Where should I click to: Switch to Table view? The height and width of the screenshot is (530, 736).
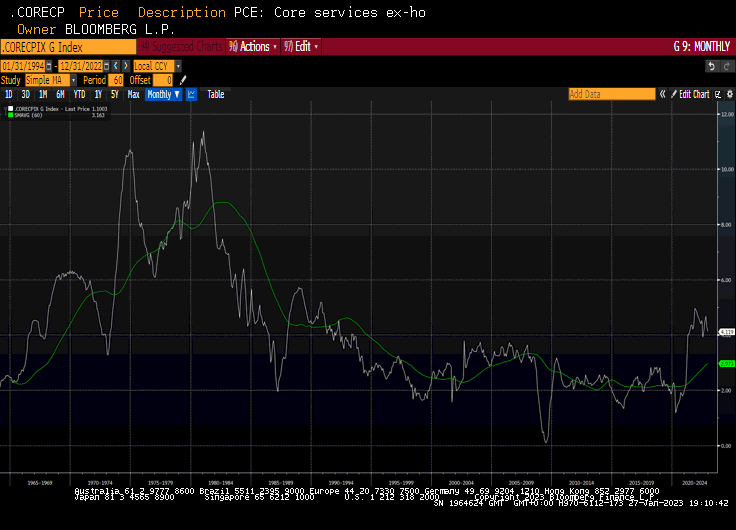click(x=216, y=94)
